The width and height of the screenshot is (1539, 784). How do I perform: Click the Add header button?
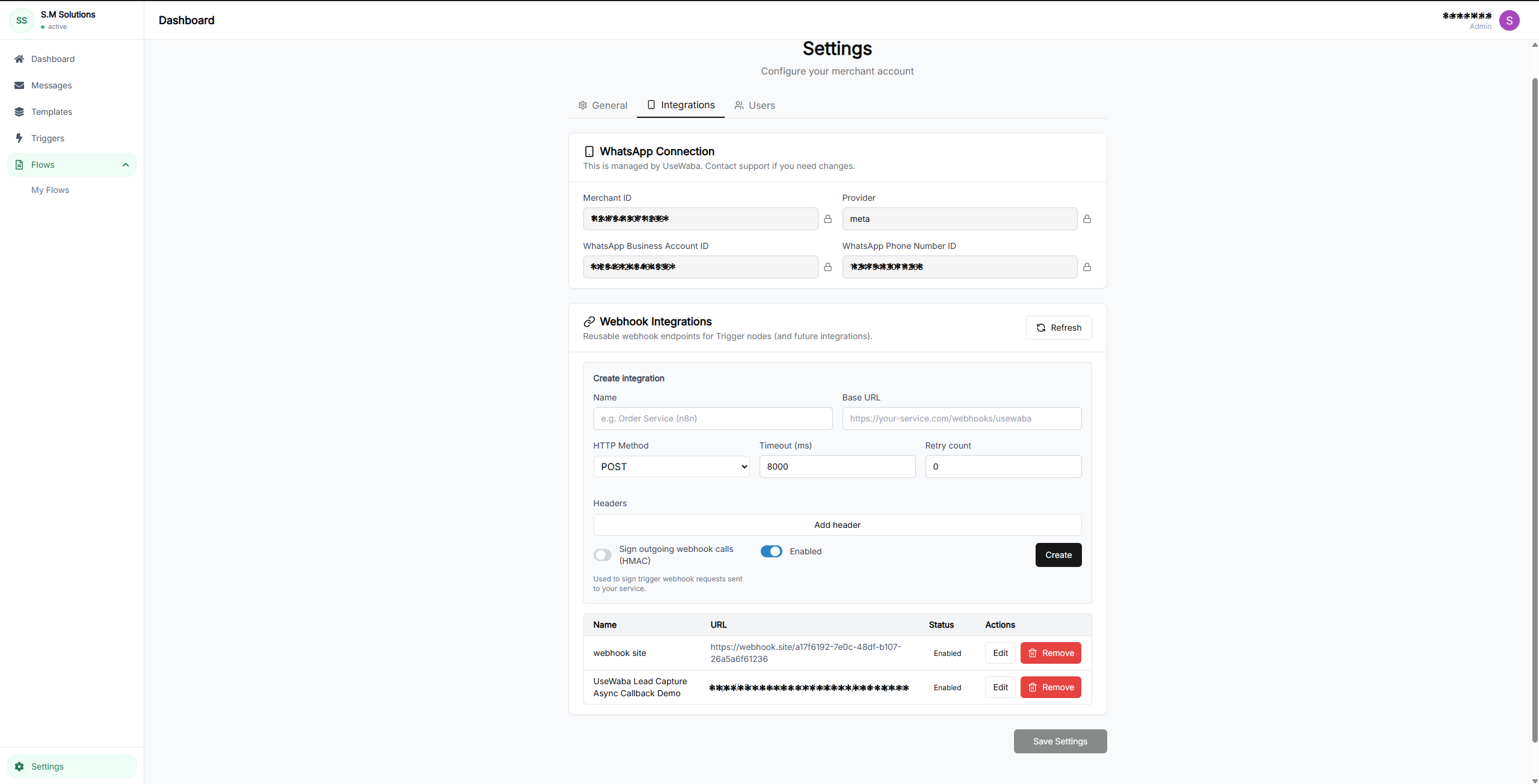(x=837, y=525)
